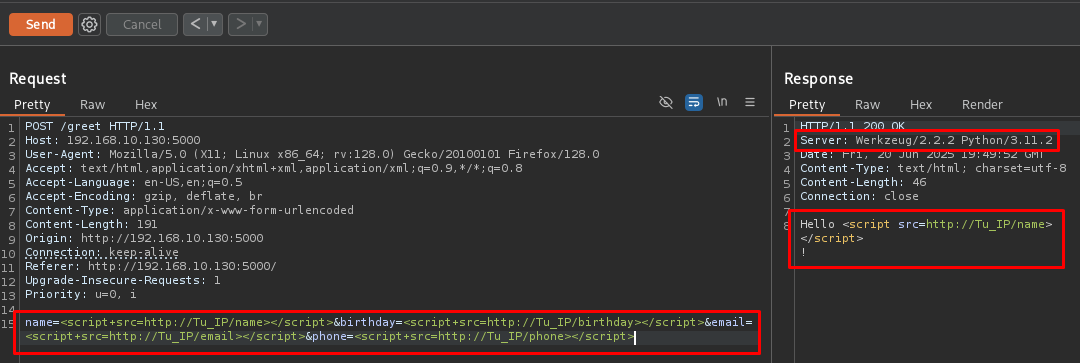Toggle hide non-printable eye-slash icon
Screen dimensions: 1080x363
pyautogui.click(x=665, y=103)
